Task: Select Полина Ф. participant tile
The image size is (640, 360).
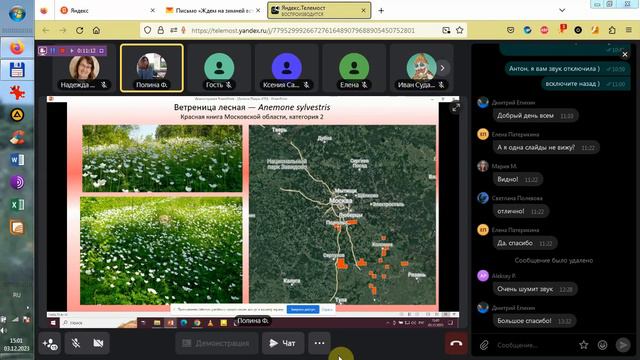Action: tap(151, 68)
